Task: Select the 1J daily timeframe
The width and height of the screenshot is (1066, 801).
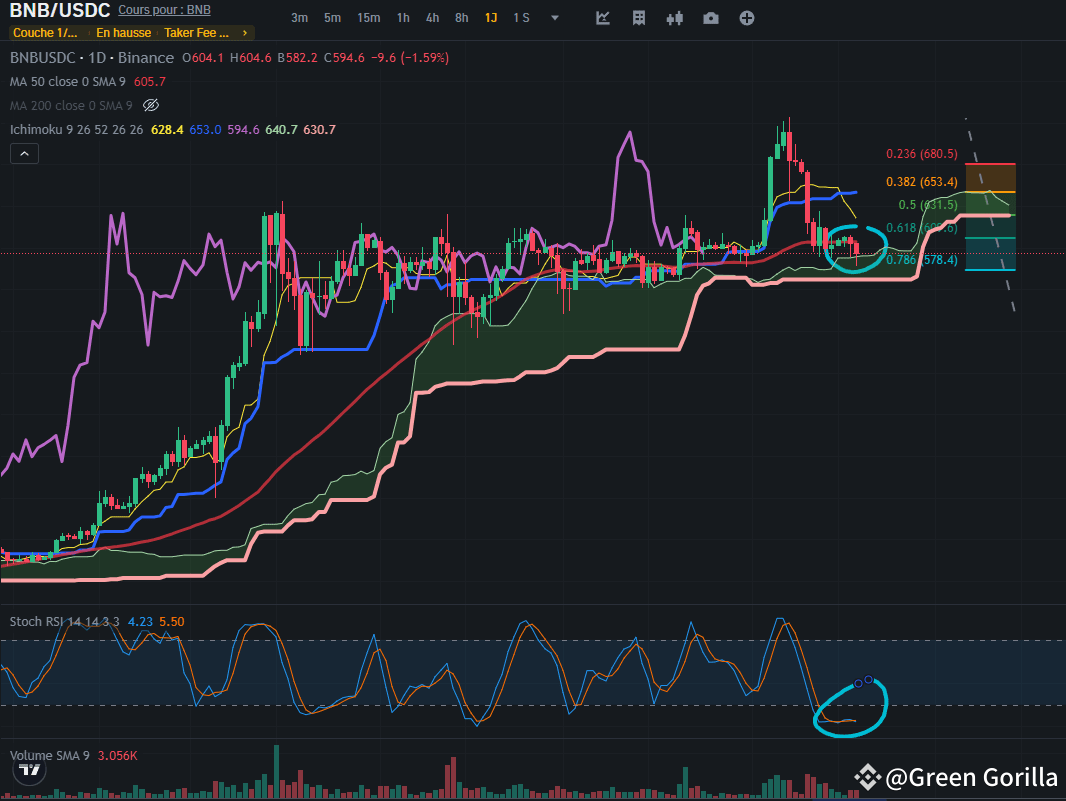Action: (491, 18)
